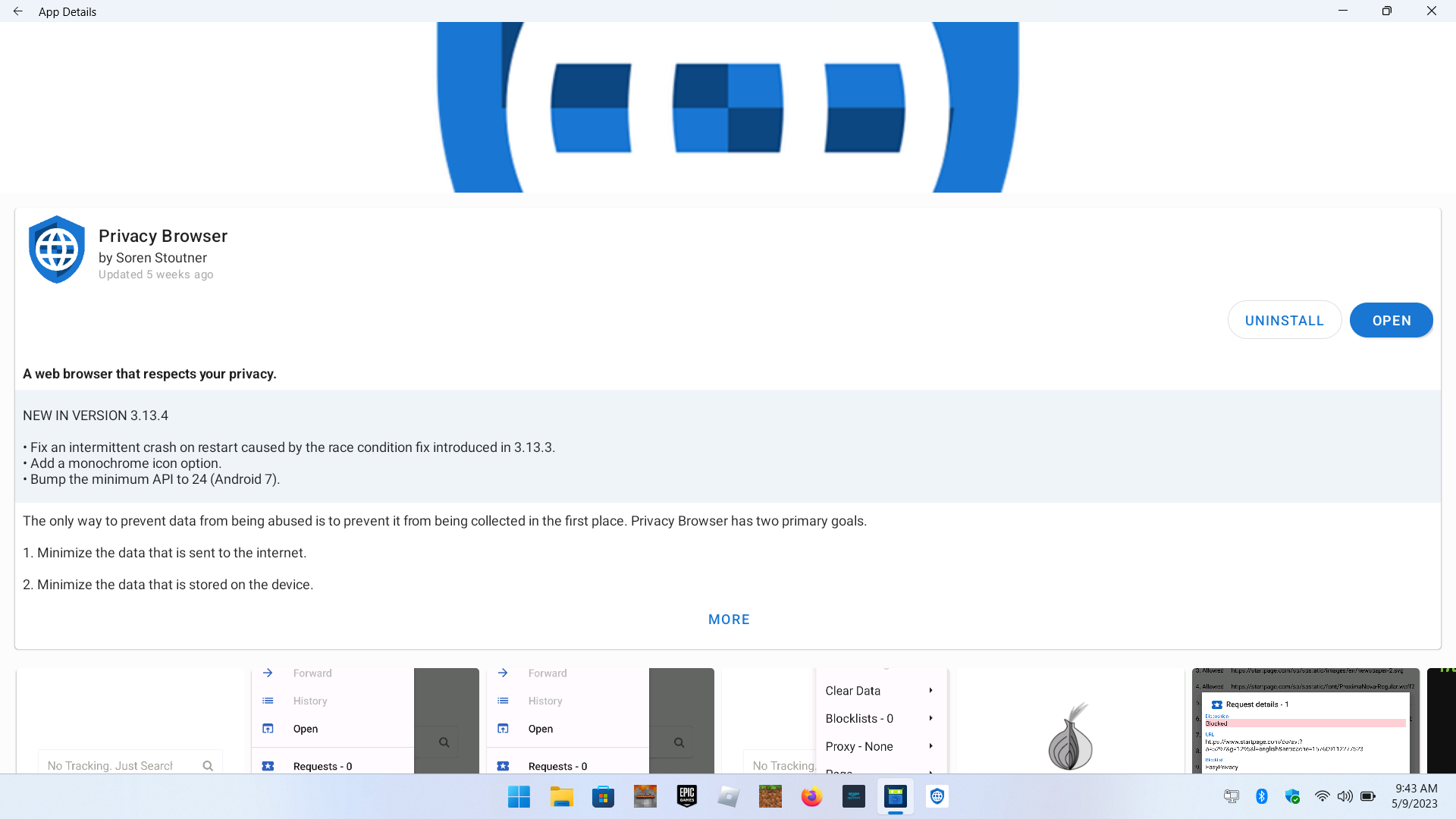Click the NEW IN VERSION 3.13.4 heading
Viewport: 1456px width, 819px height.
(96, 416)
